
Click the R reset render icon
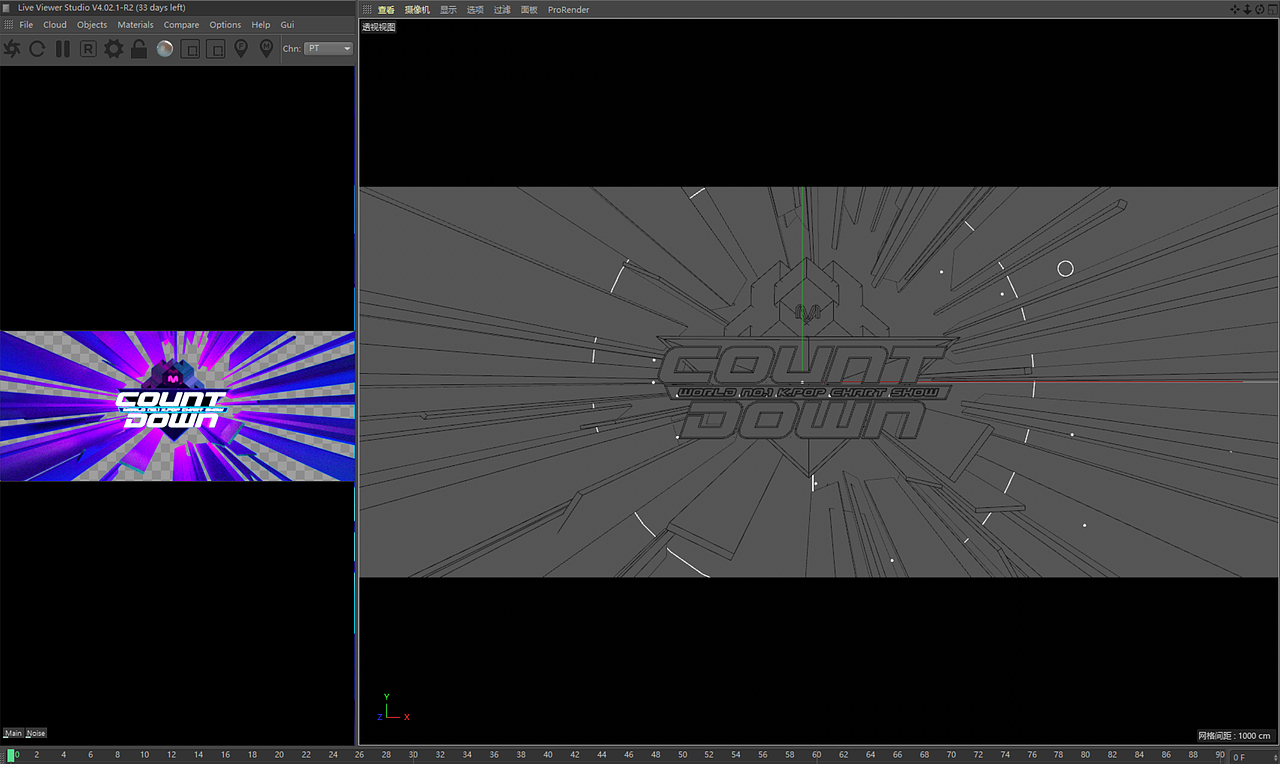pos(88,48)
